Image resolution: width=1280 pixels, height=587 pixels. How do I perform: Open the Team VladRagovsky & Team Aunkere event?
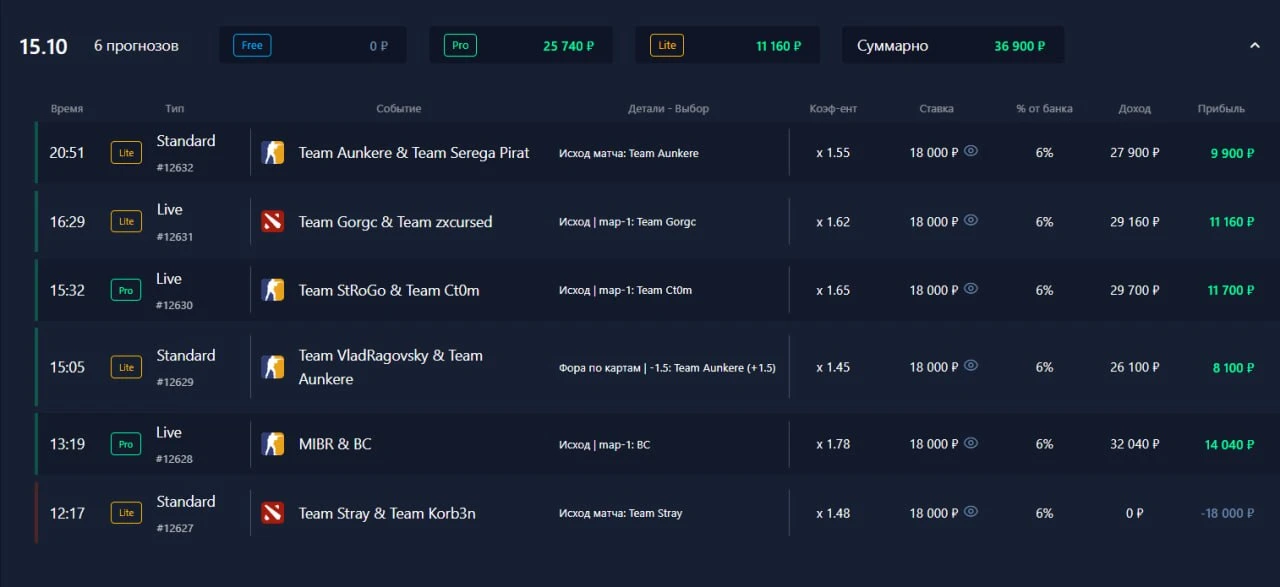[x=391, y=367]
